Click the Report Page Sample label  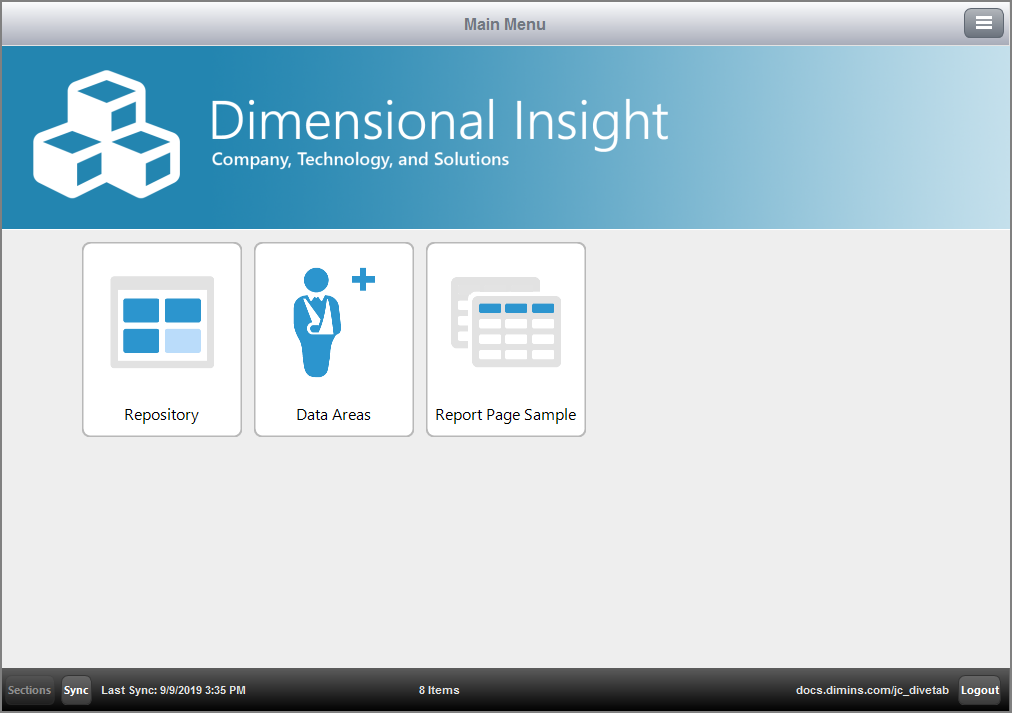point(506,415)
